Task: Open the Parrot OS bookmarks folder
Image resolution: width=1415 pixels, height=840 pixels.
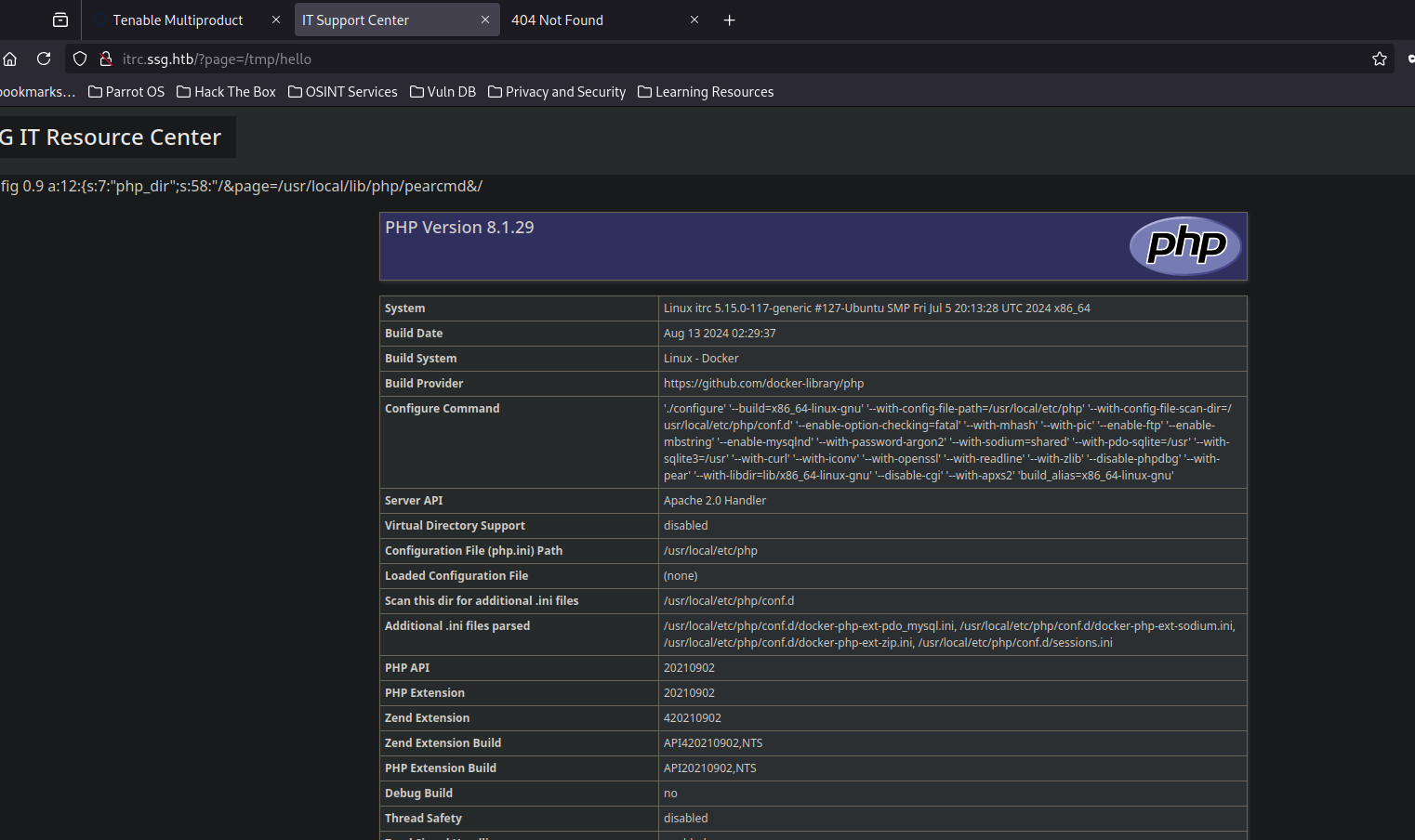Action: point(126,91)
